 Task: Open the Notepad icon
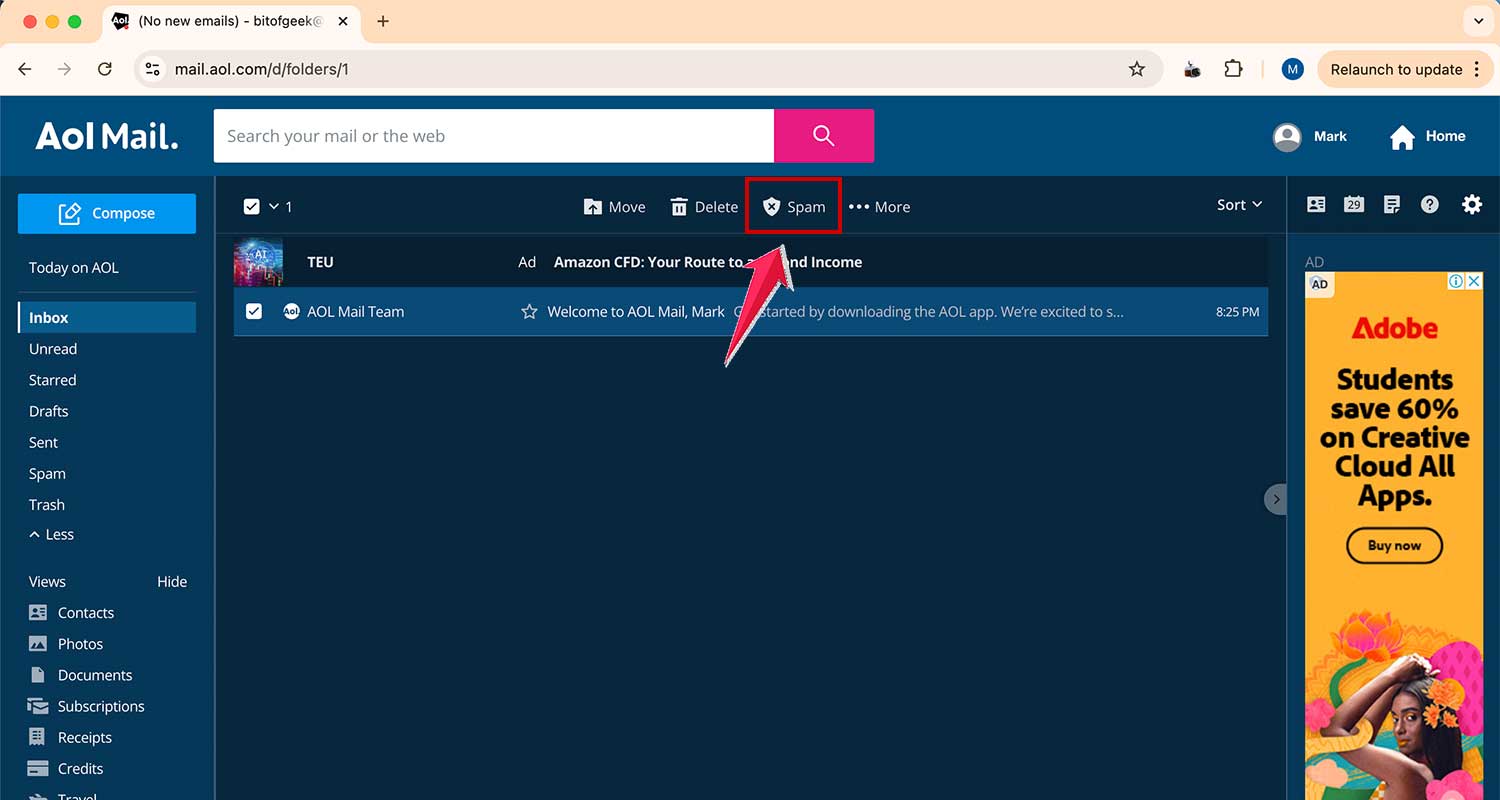click(1391, 204)
